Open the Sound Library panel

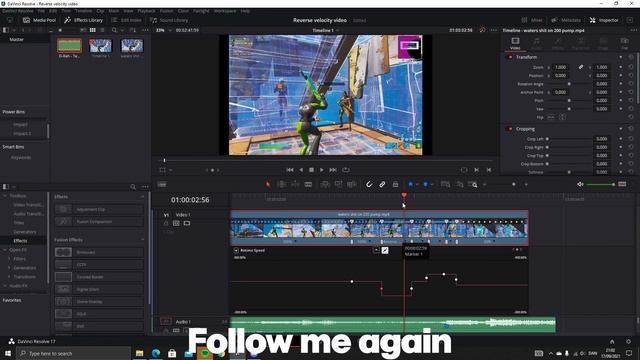pyautogui.click(x=169, y=20)
